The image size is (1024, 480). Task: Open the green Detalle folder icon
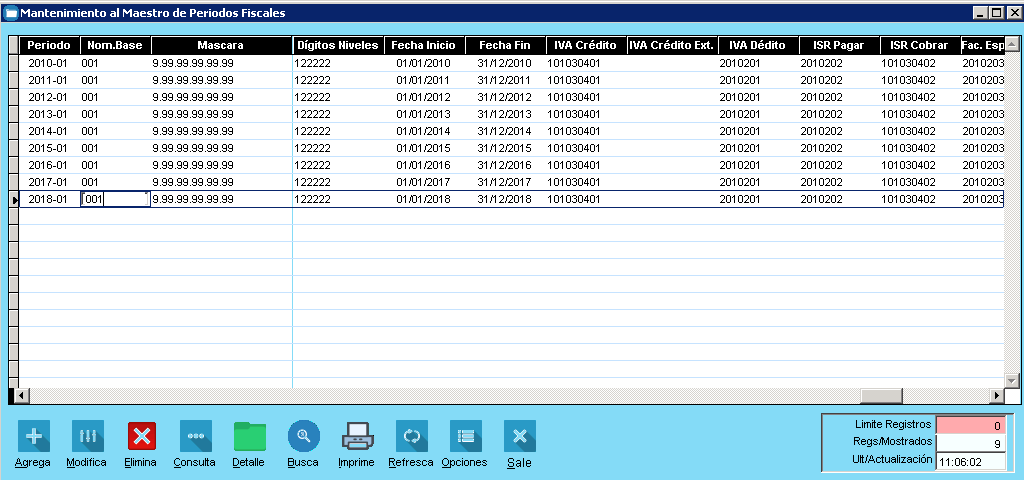tap(249, 436)
